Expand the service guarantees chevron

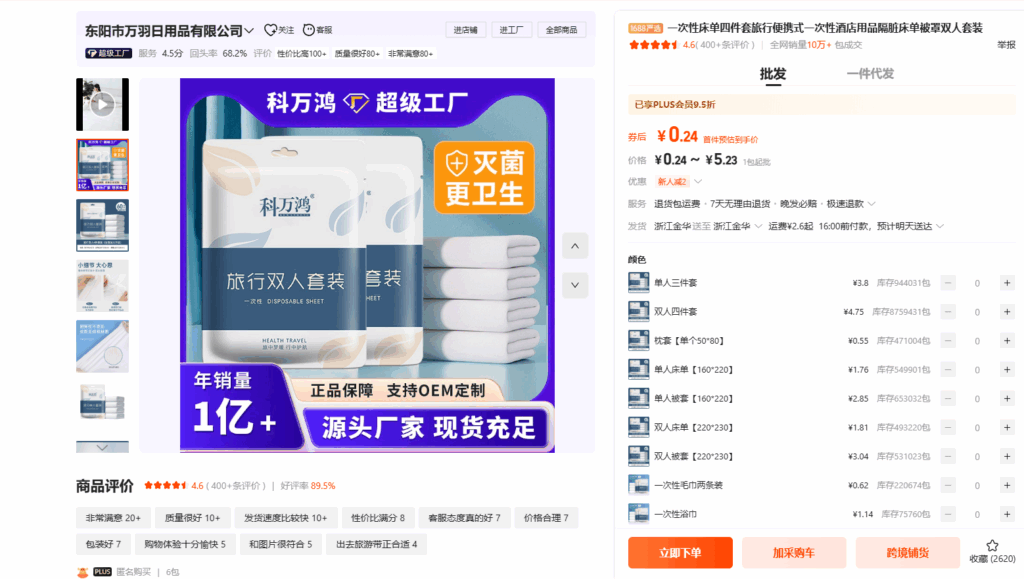click(x=871, y=204)
